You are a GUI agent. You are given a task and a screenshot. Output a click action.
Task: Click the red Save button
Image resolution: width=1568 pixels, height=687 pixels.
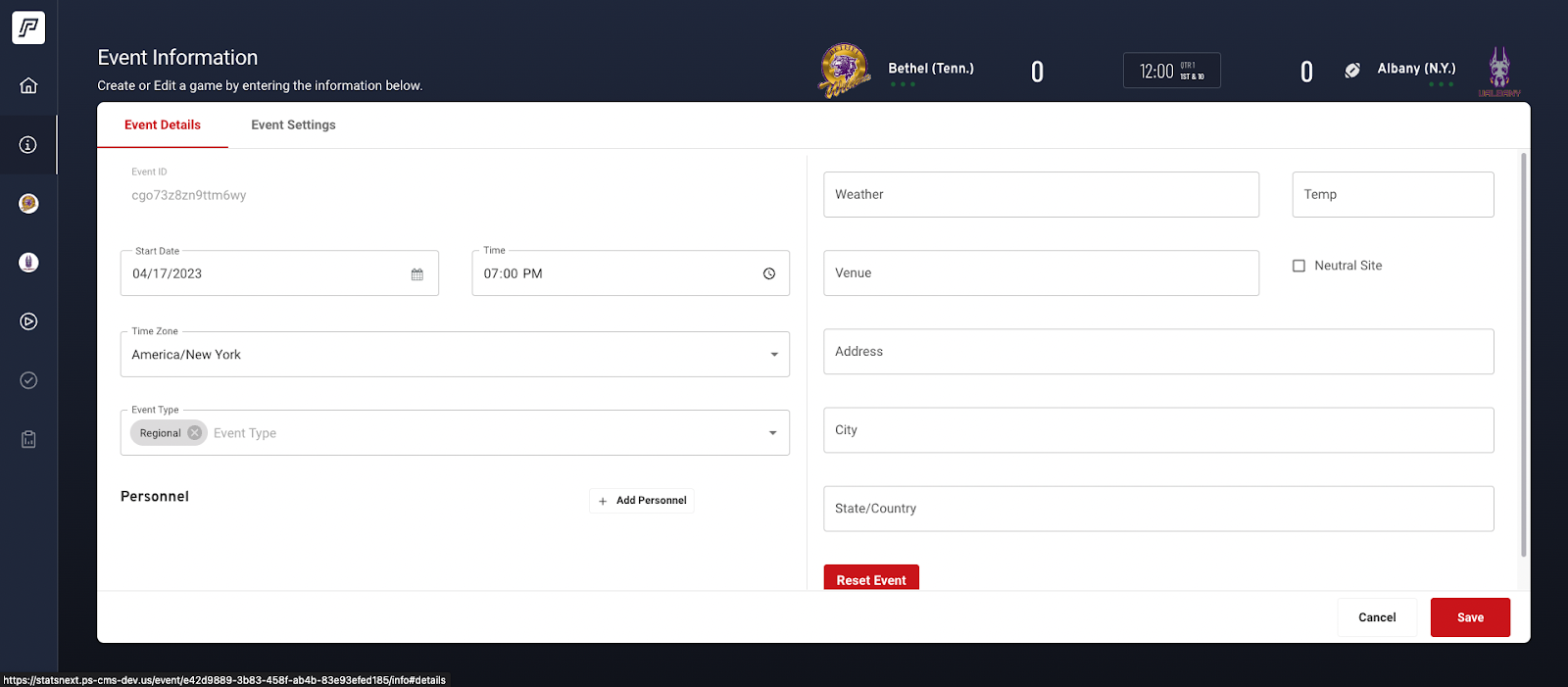1470,617
